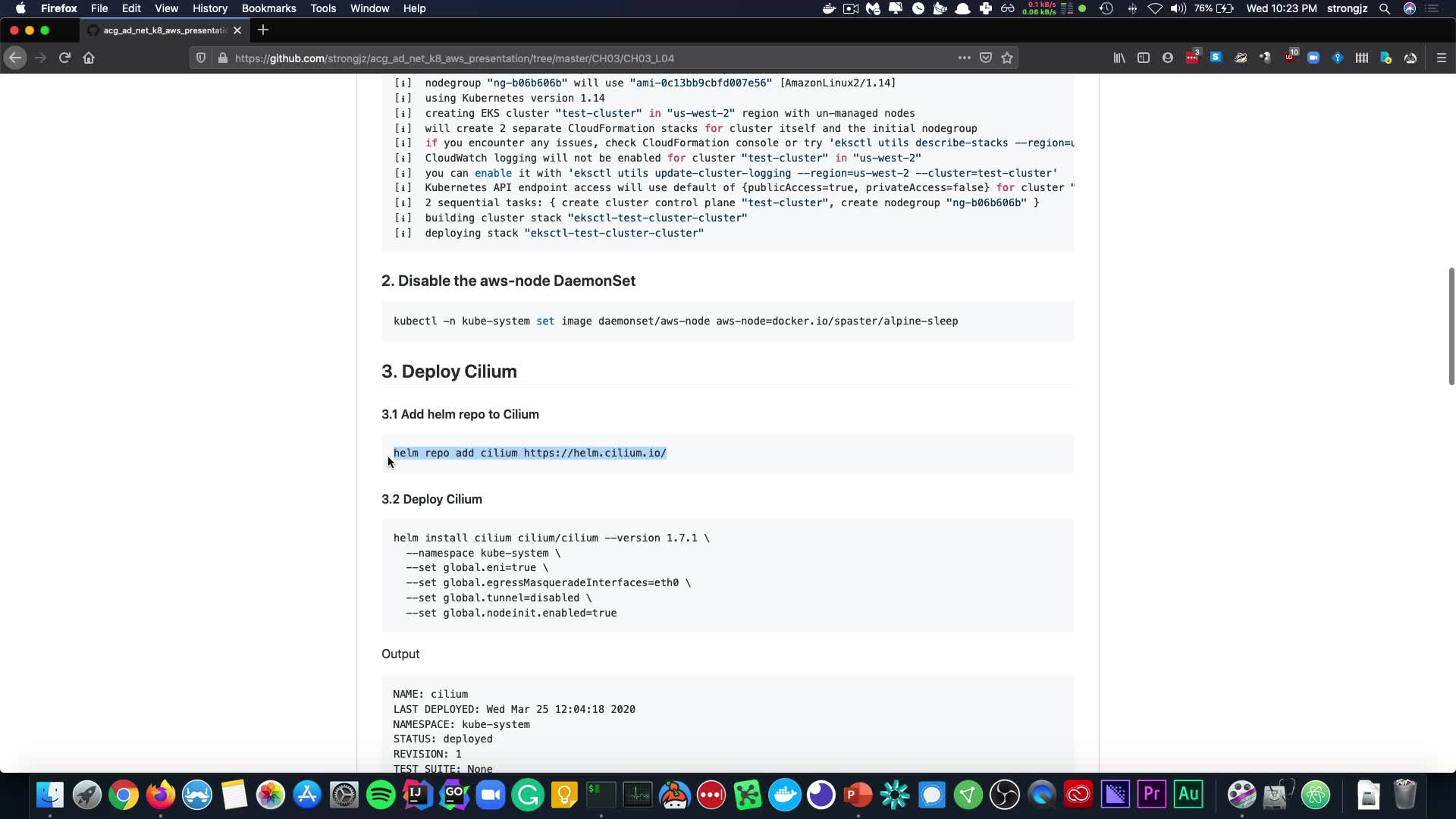Toggle the sidebar view icon
This screenshot has height=819, width=1456.
click(x=1143, y=58)
